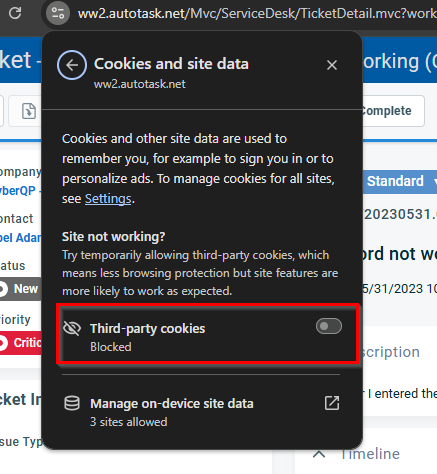The width and height of the screenshot is (437, 474).
Task: Click the Timeline section heading
Action: (370, 454)
